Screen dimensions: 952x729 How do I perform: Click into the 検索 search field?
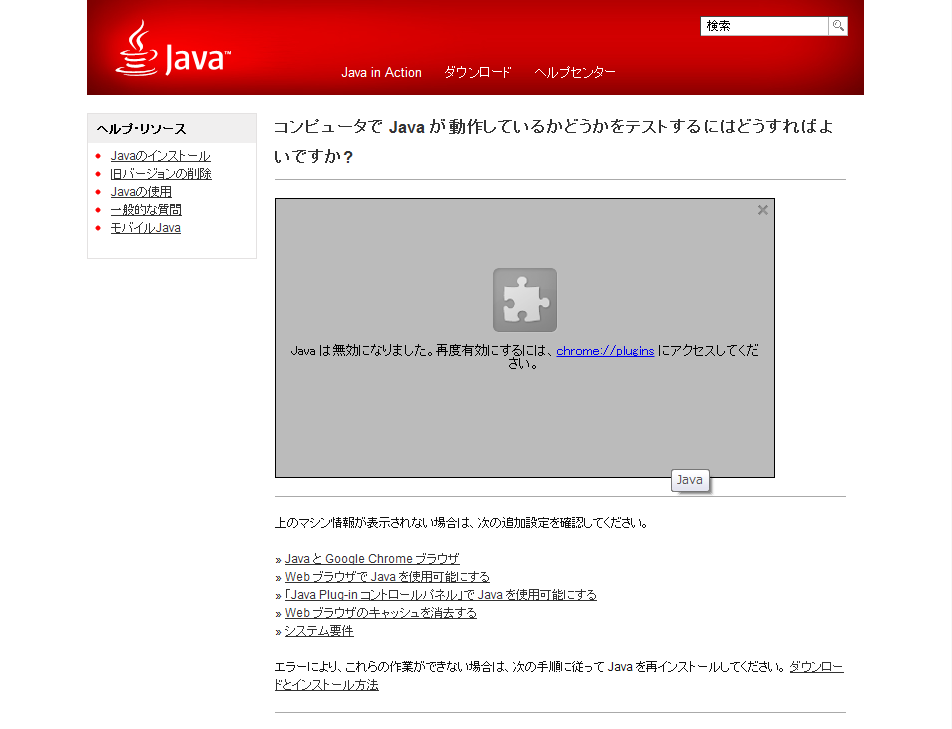tap(764, 26)
